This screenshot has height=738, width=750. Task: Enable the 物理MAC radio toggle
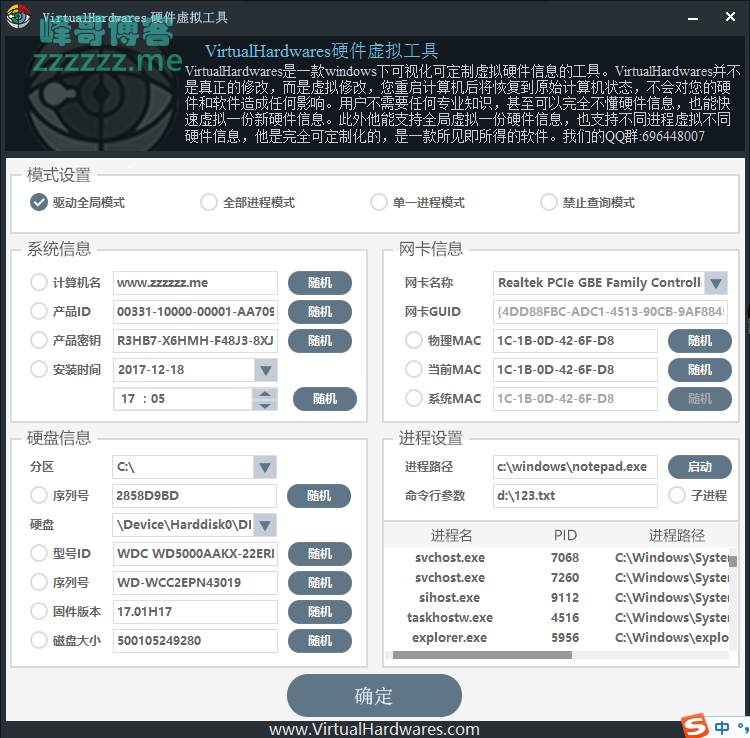(414, 341)
